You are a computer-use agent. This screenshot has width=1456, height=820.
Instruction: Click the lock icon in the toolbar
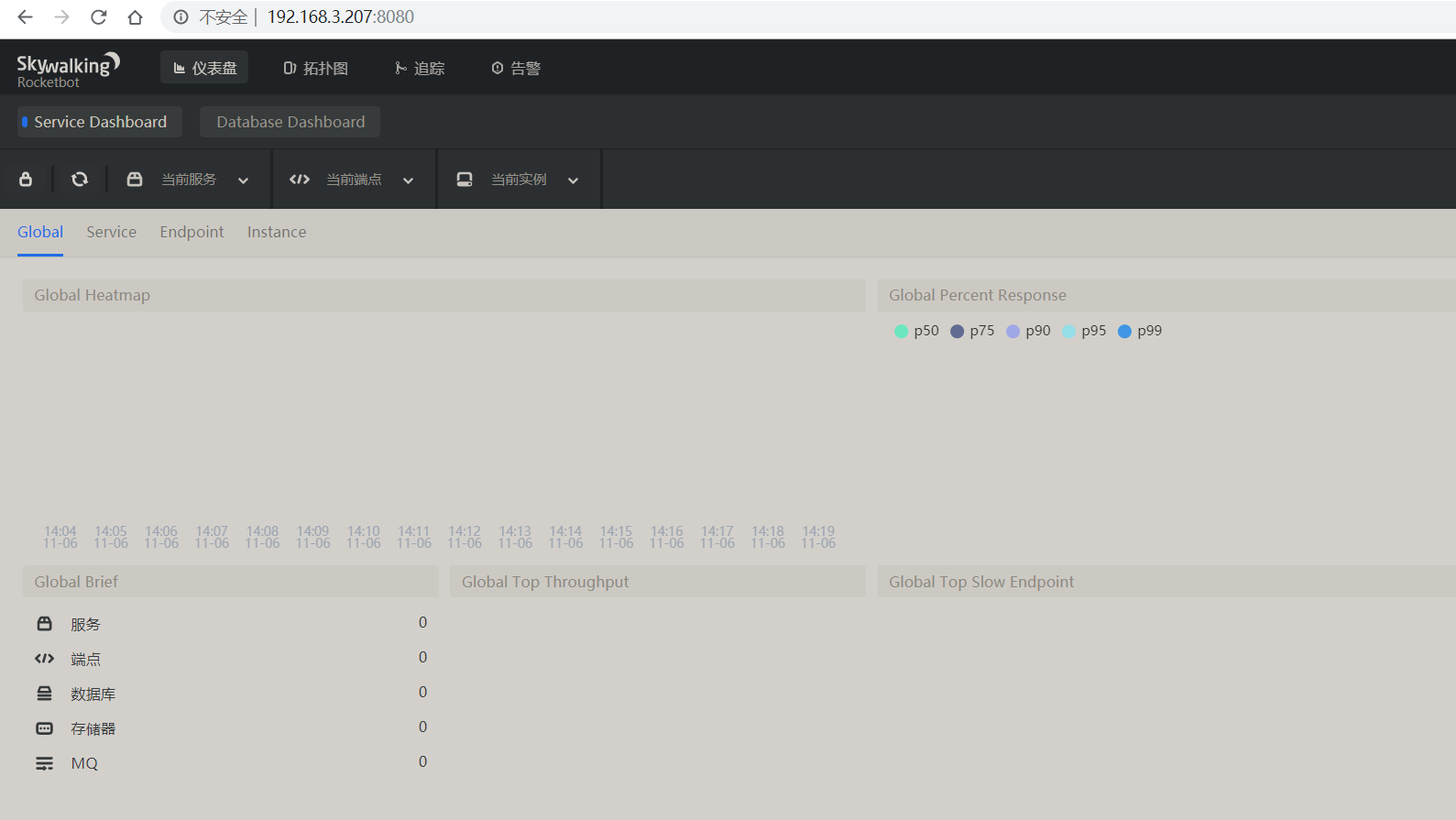(26, 180)
